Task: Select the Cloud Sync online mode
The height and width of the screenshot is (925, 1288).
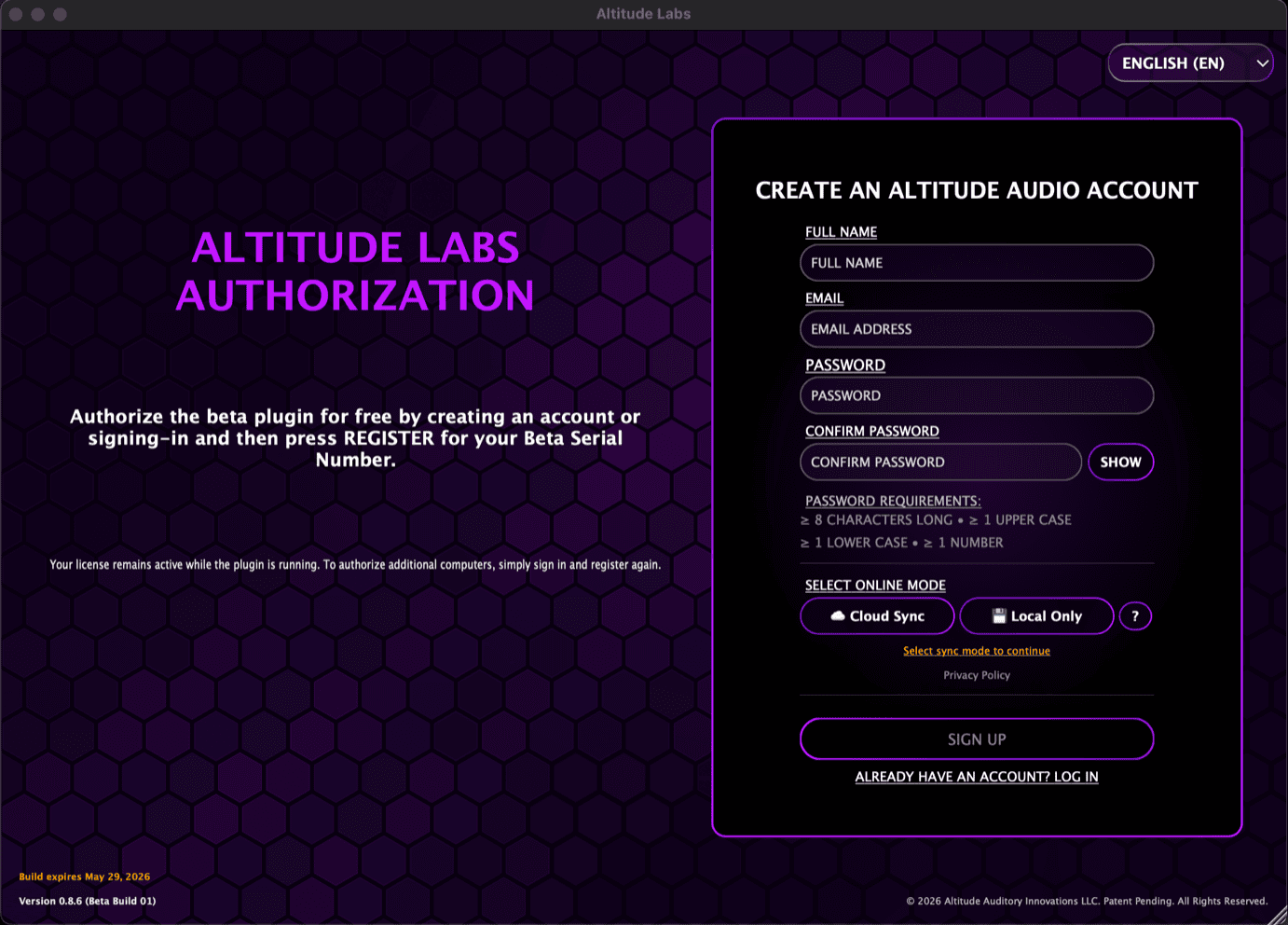Action: [876, 615]
